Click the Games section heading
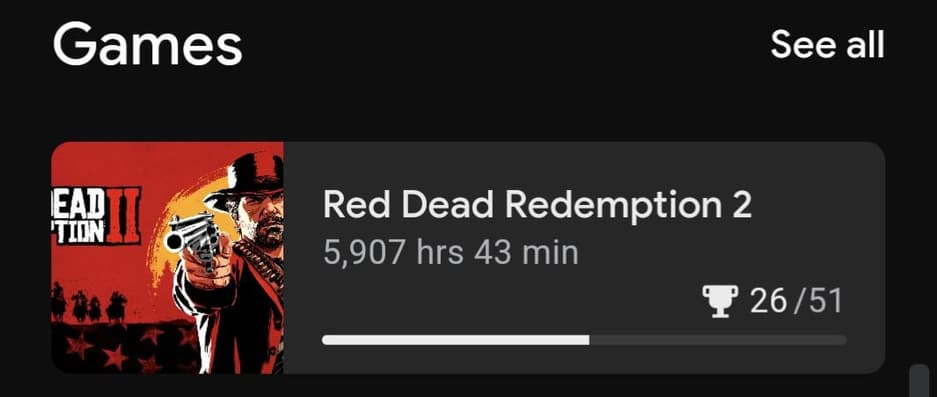The image size is (937, 397). click(x=148, y=44)
